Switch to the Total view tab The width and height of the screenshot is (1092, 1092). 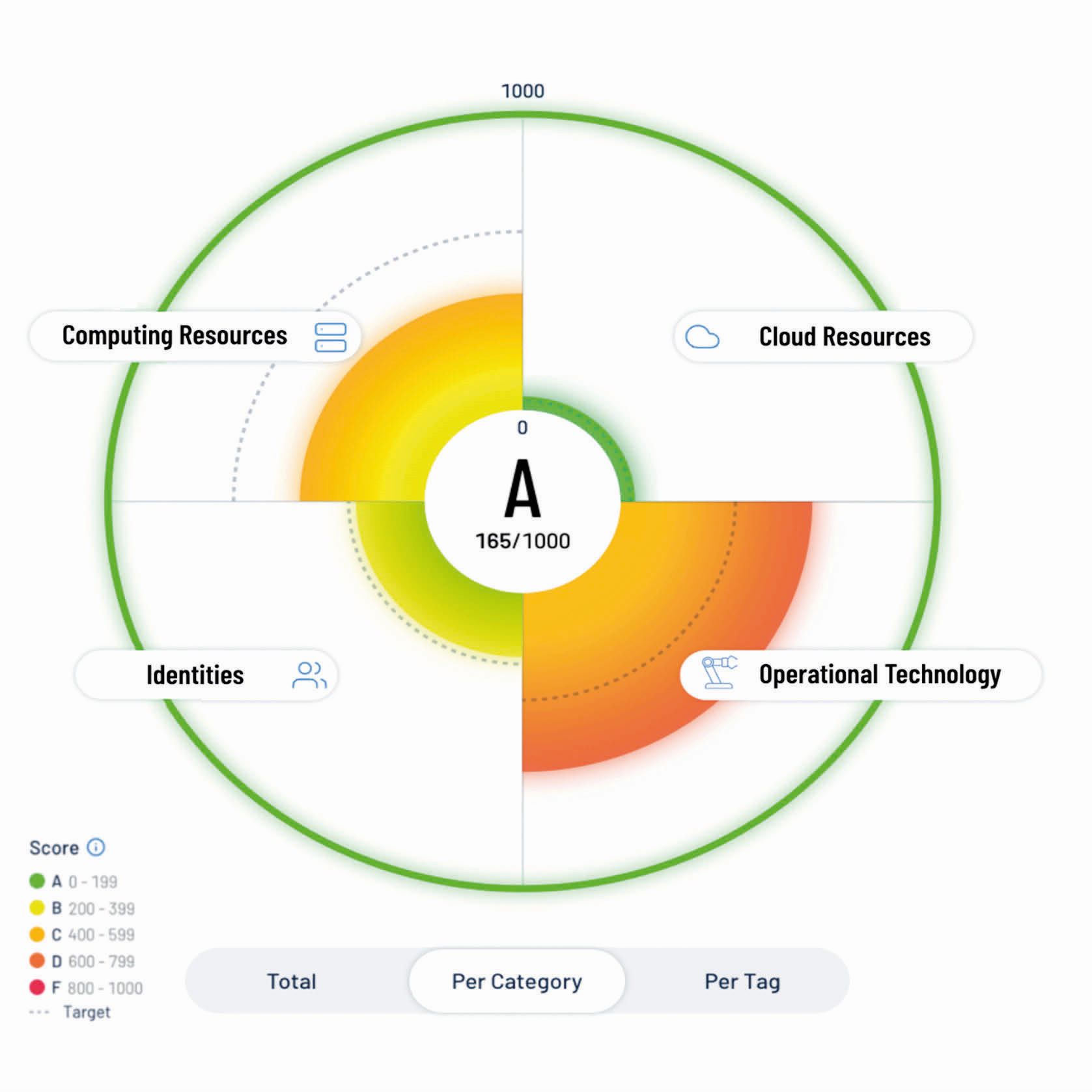coord(291,981)
